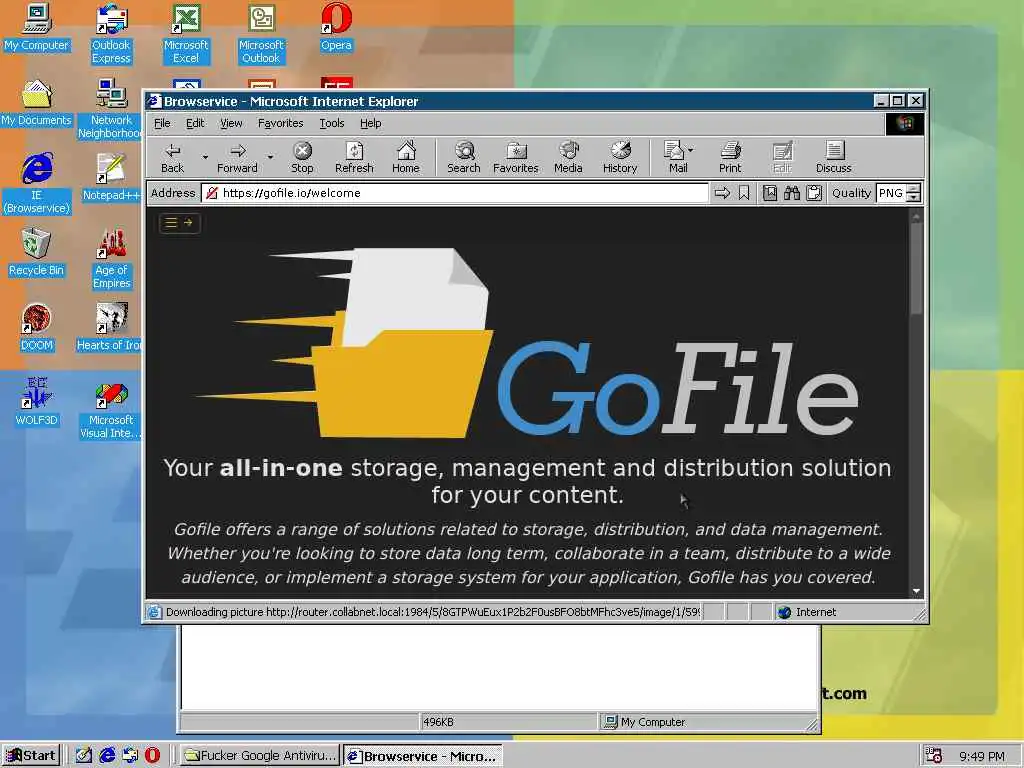Image resolution: width=1024 pixels, height=768 pixels.
Task: Open the Media toolbar button
Action: (568, 158)
